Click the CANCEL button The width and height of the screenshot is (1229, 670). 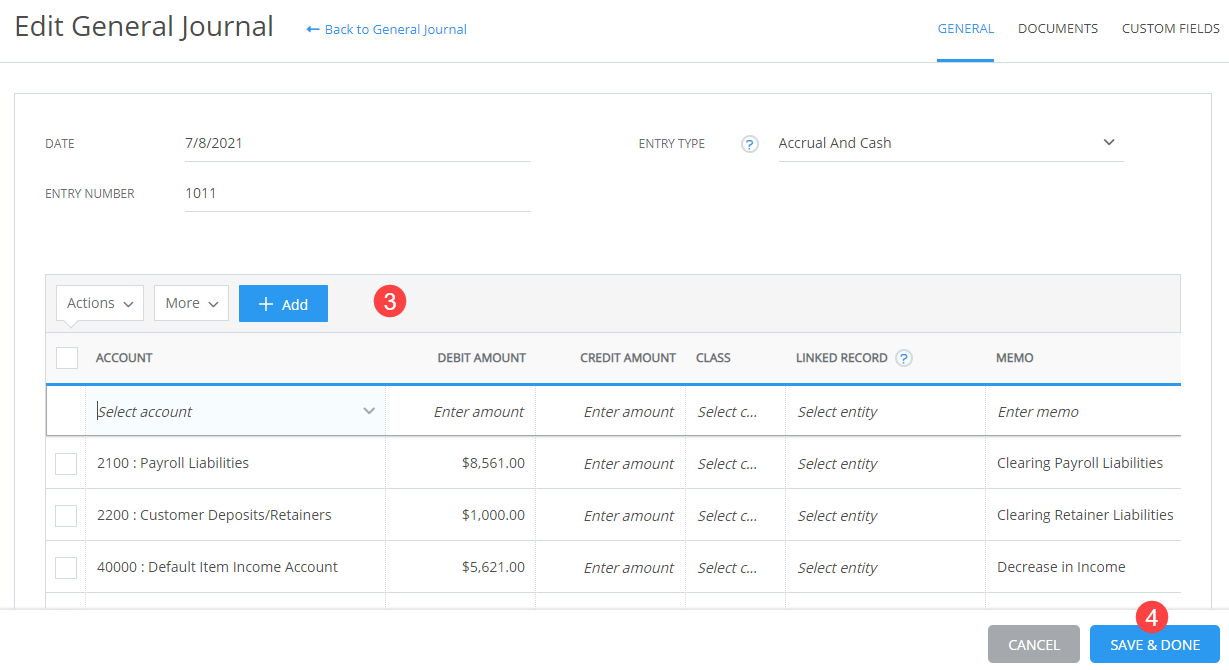(x=1033, y=644)
